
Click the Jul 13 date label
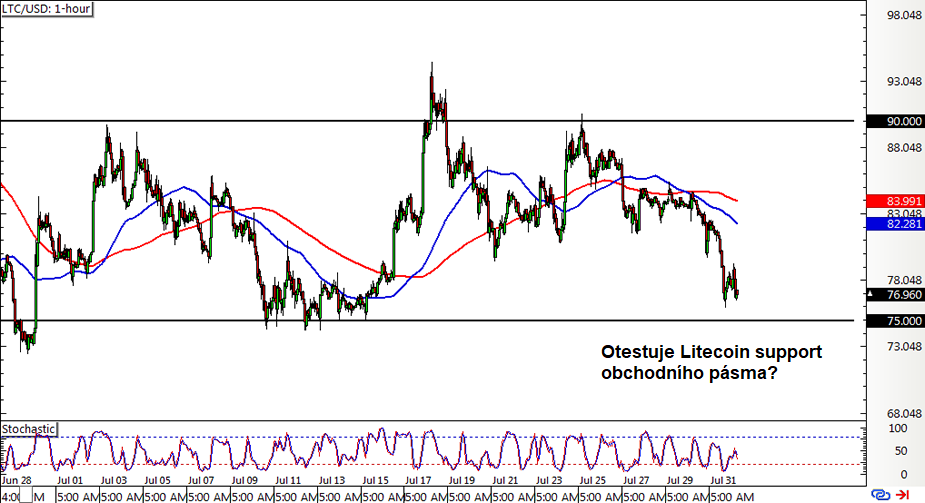click(332, 481)
